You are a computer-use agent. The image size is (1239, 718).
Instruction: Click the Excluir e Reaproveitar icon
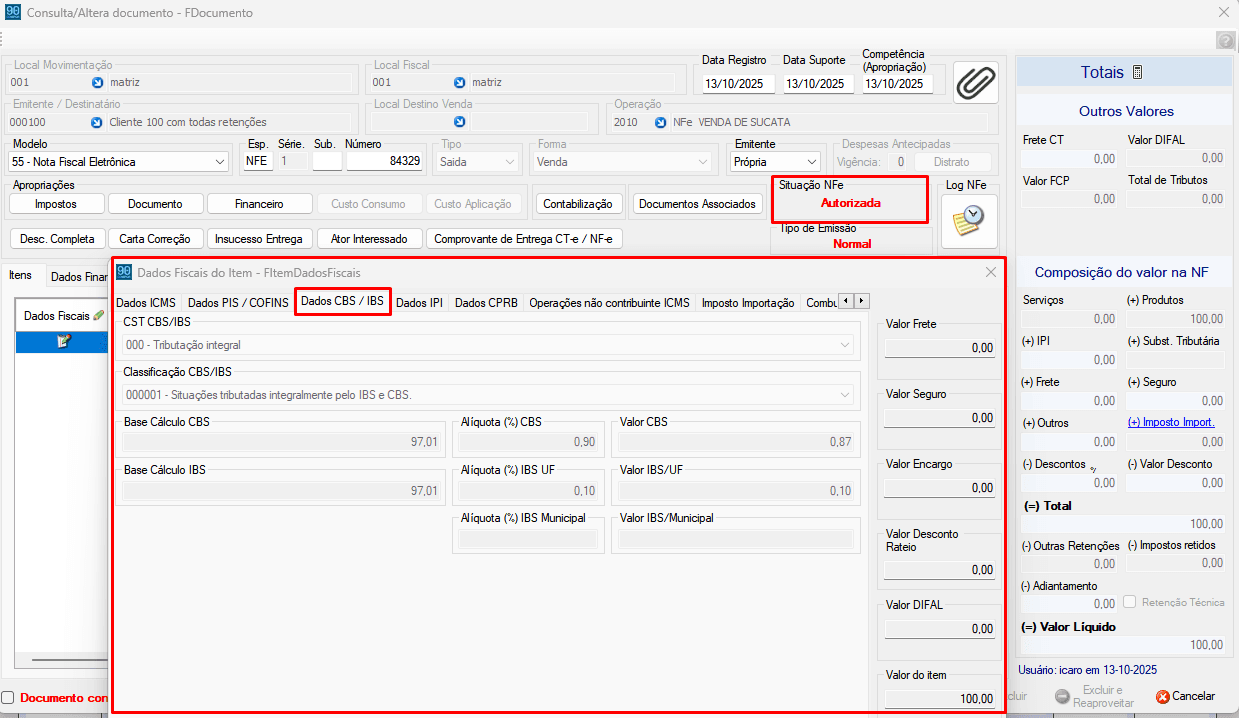click(1061, 696)
